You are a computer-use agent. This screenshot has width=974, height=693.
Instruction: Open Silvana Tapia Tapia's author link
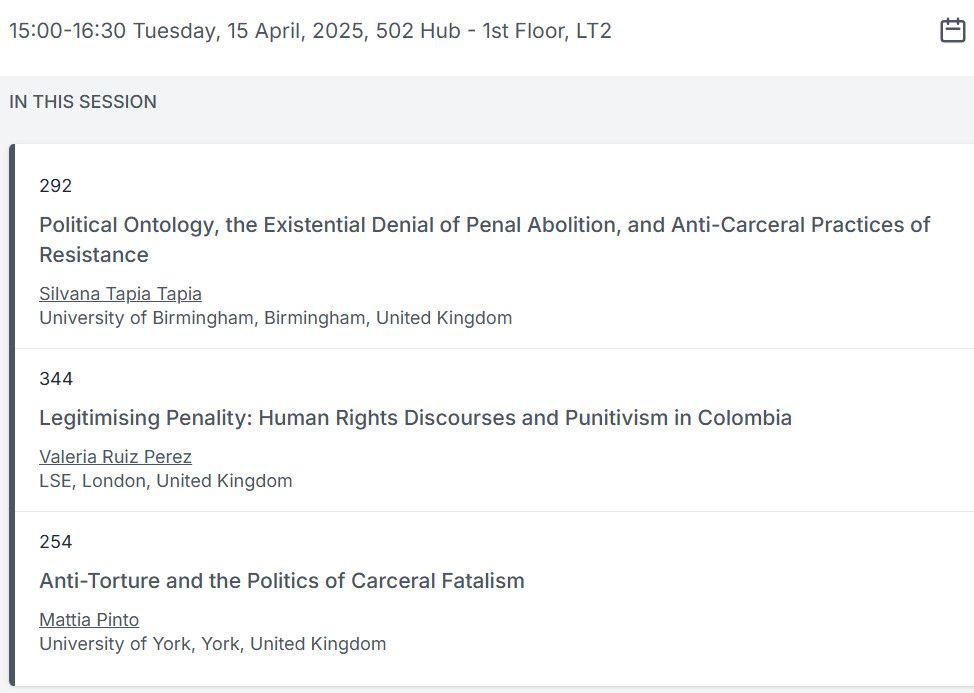point(121,294)
